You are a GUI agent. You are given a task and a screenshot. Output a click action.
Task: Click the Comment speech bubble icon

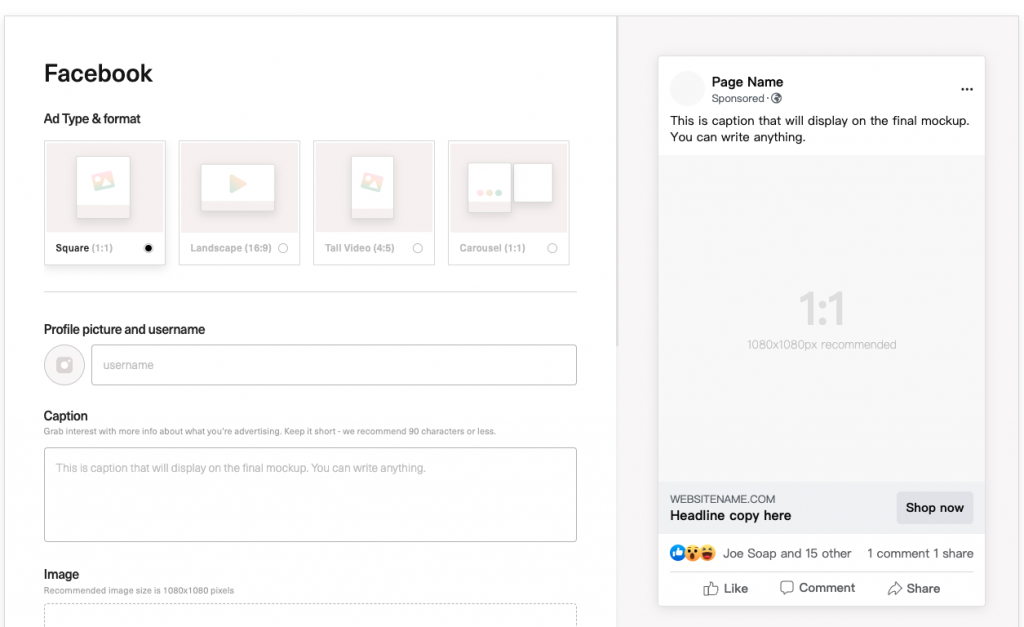[787, 588]
